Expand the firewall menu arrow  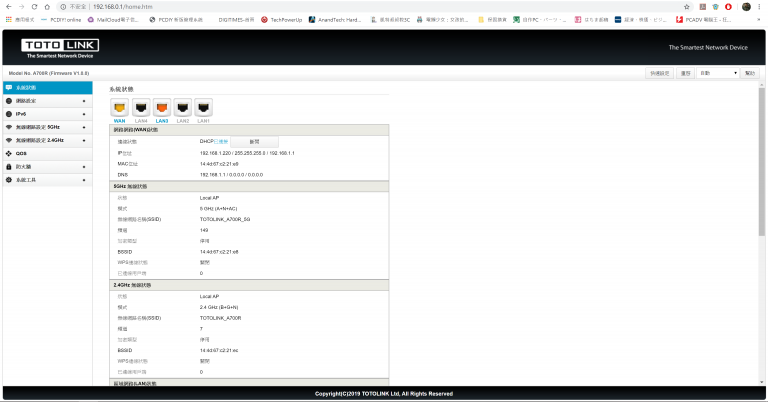84,167
